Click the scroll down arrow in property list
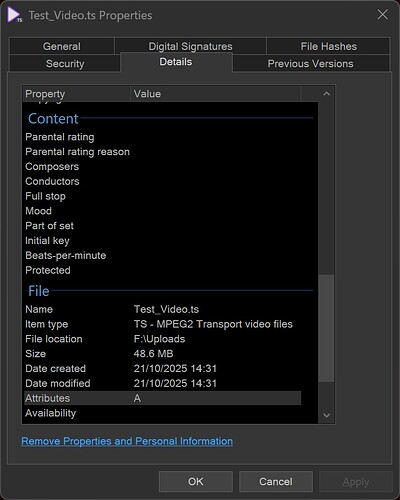Viewport: 400px width, 500px height. [x=326, y=415]
